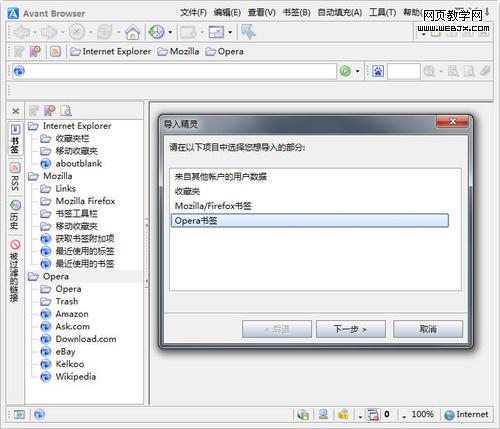Expand the Mozilla Firefox subfolder

[x=46, y=201]
